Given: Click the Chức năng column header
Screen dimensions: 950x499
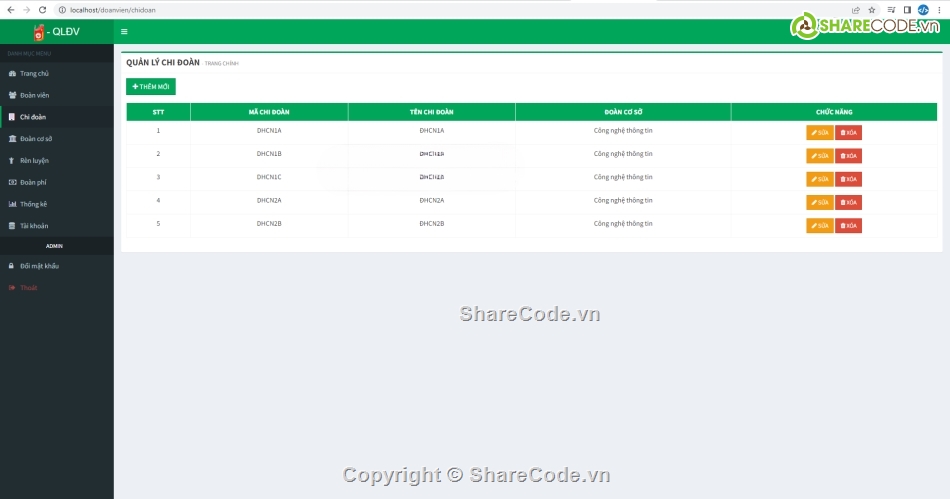Looking at the screenshot, I should [x=834, y=112].
